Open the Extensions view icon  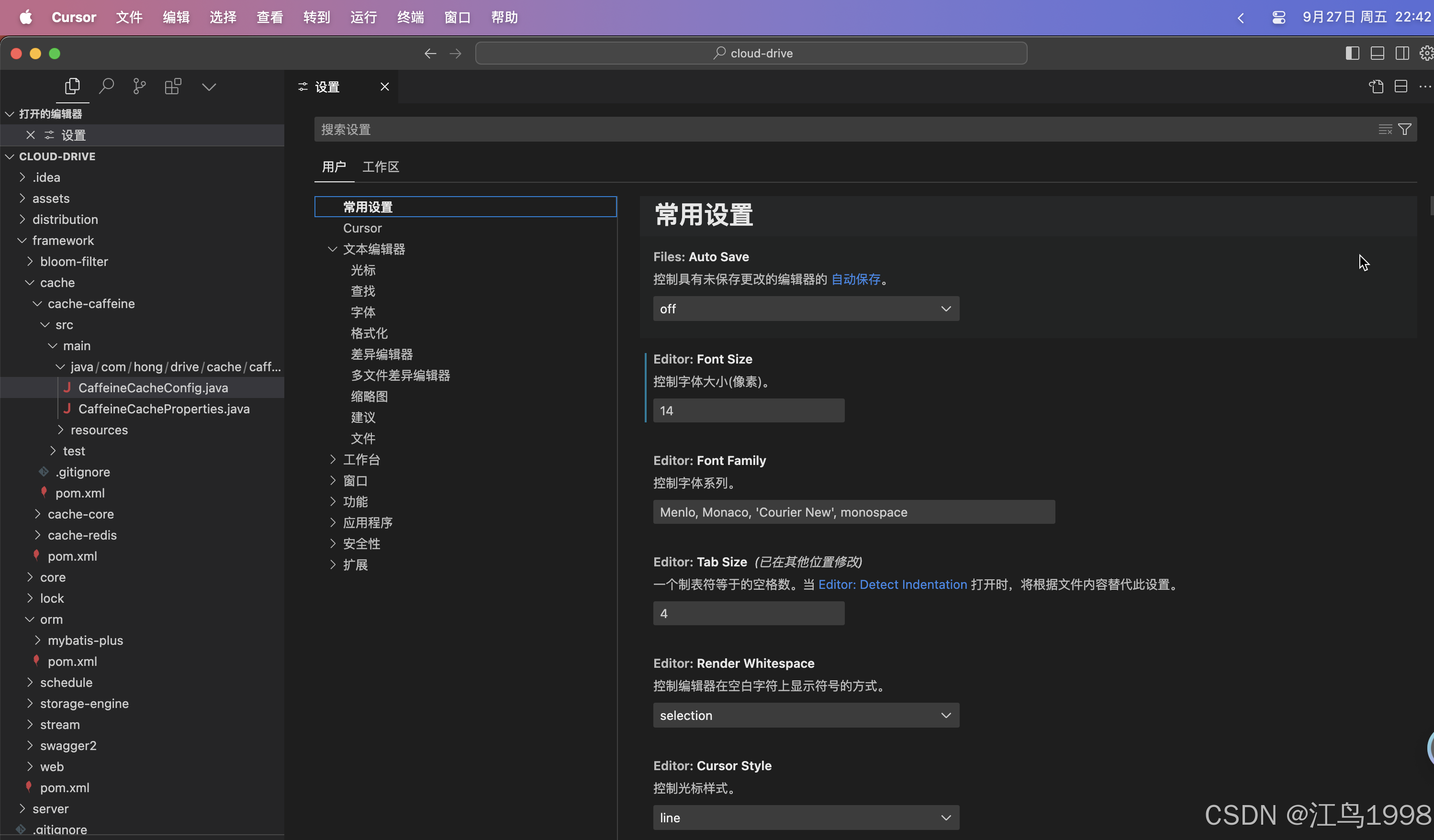tap(173, 87)
